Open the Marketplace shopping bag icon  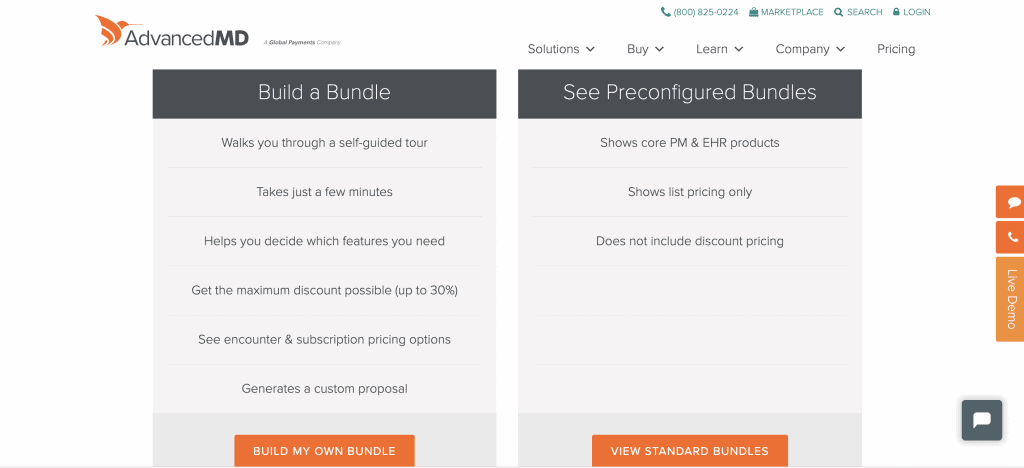click(753, 12)
